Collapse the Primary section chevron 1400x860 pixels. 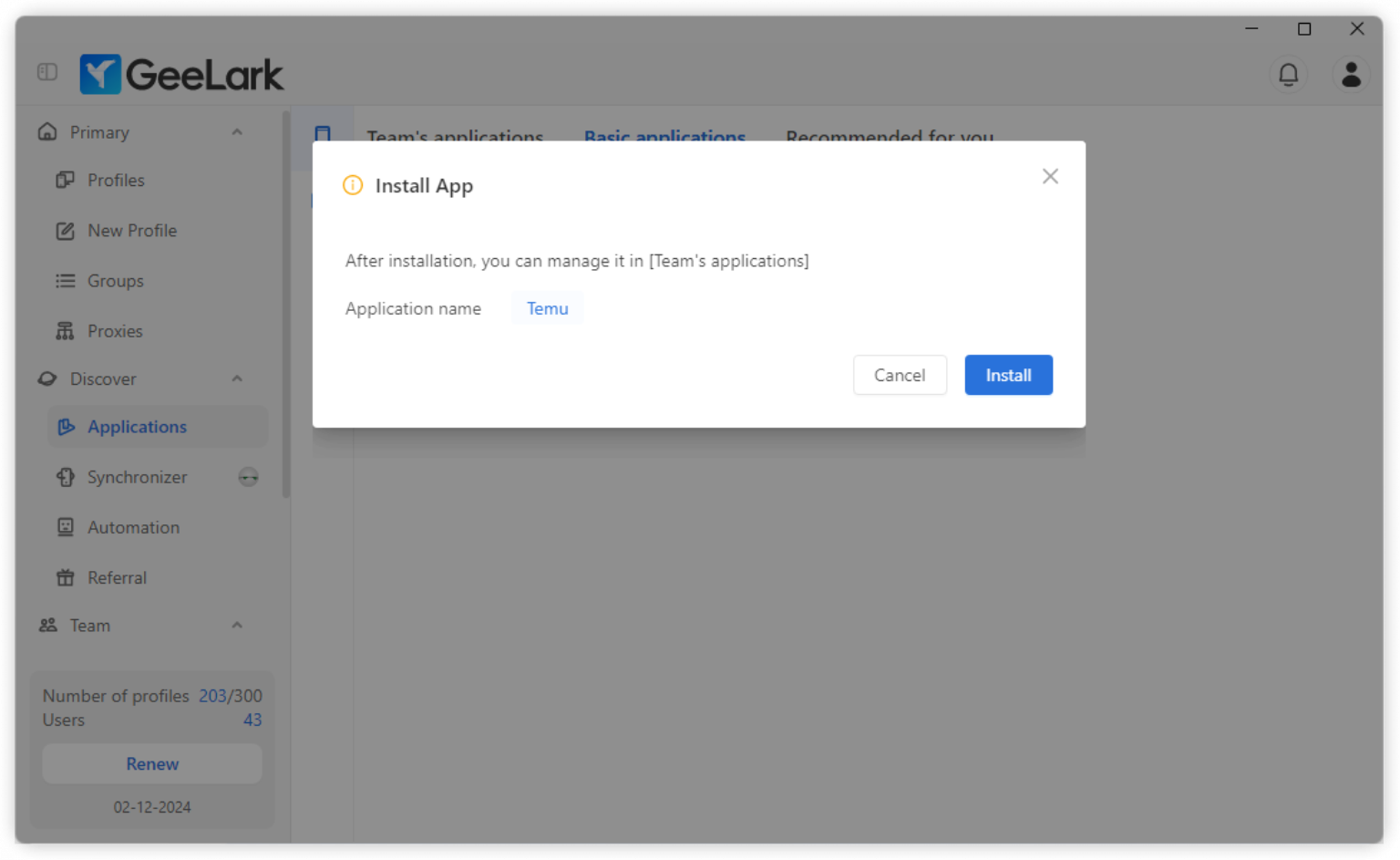click(x=237, y=132)
